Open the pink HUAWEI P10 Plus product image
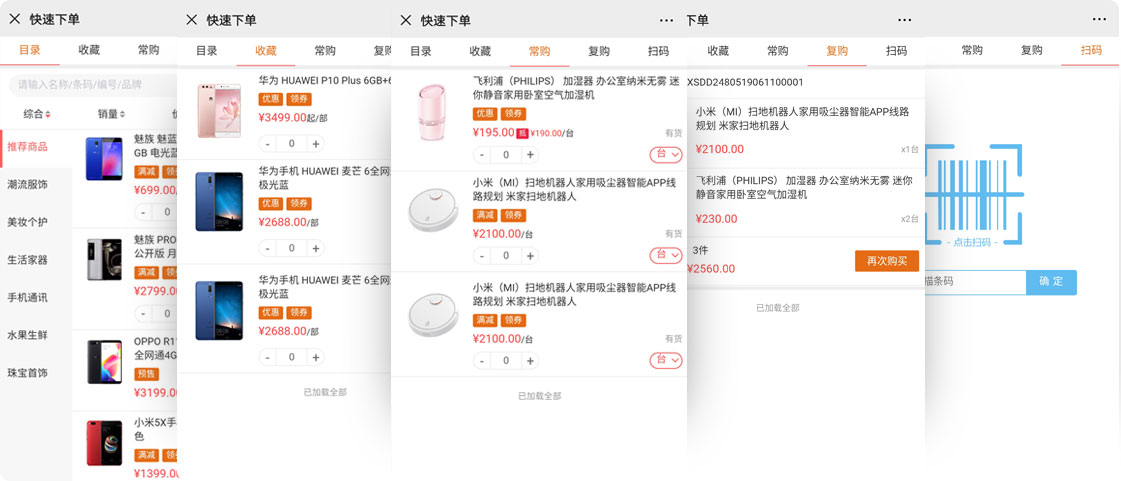The height and width of the screenshot is (481, 1121). tap(219, 110)
